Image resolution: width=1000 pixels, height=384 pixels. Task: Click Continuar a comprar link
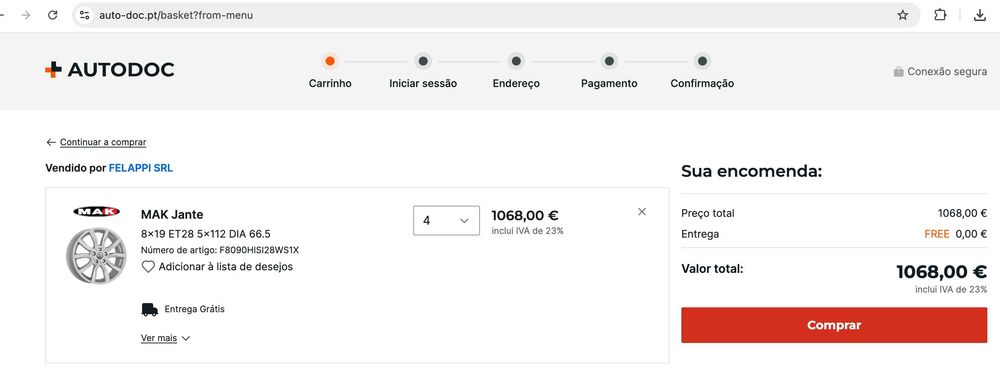103,142
